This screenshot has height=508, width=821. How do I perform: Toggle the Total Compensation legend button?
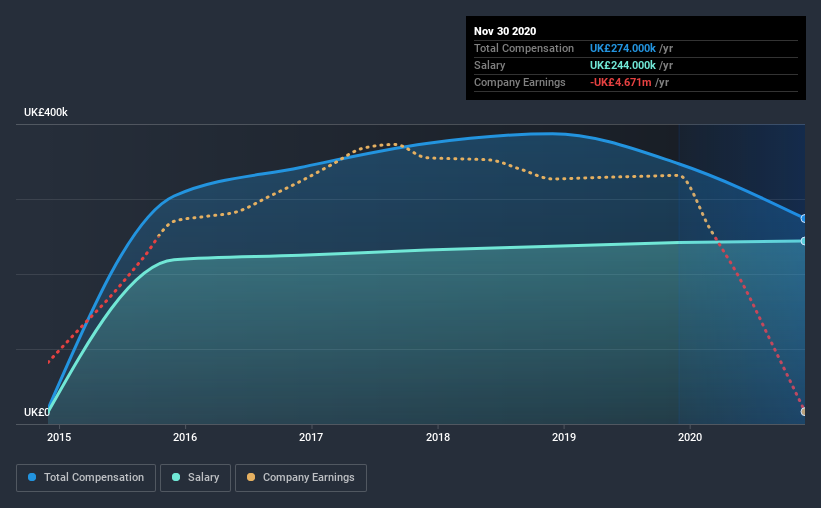(86, 478)
